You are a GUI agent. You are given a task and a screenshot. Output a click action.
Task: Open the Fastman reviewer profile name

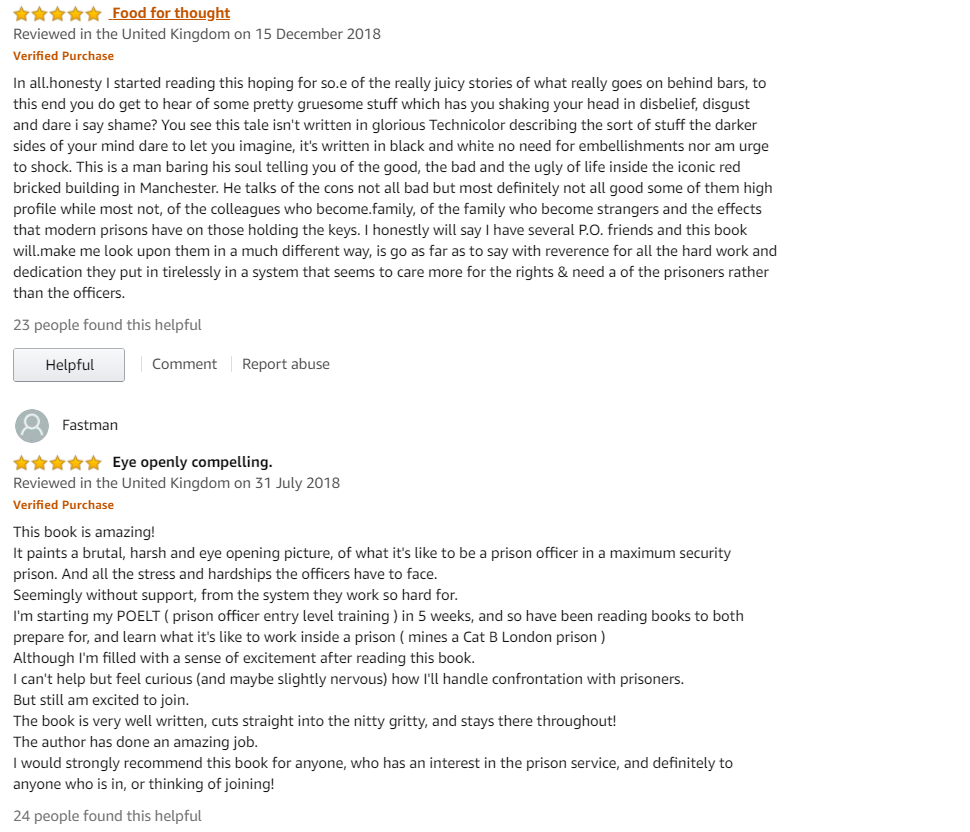click(x=90, y=425)
